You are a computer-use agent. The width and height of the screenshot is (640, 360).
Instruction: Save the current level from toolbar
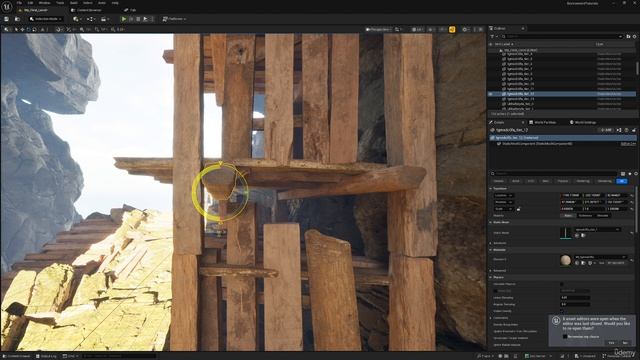click(x=7, y=19)
